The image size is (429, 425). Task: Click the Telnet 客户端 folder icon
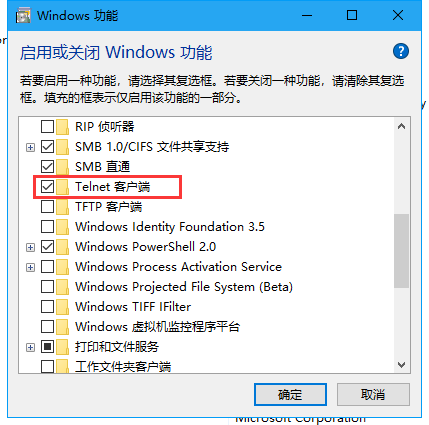point(62,187)
